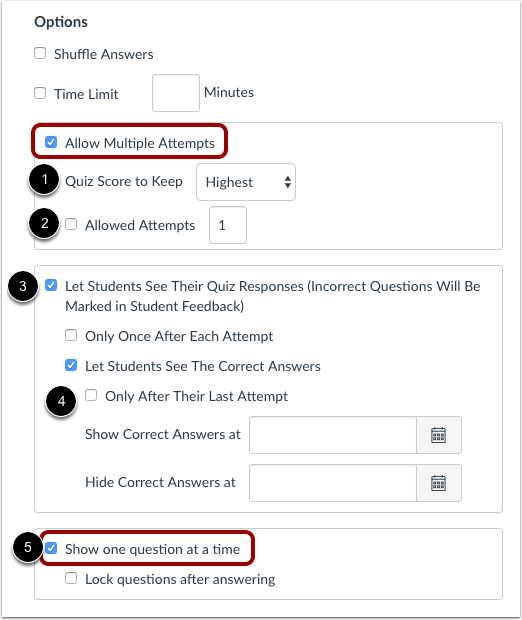Expand the Quiz Score to Keep dropdown
The image size is (522, 620).
246,182
